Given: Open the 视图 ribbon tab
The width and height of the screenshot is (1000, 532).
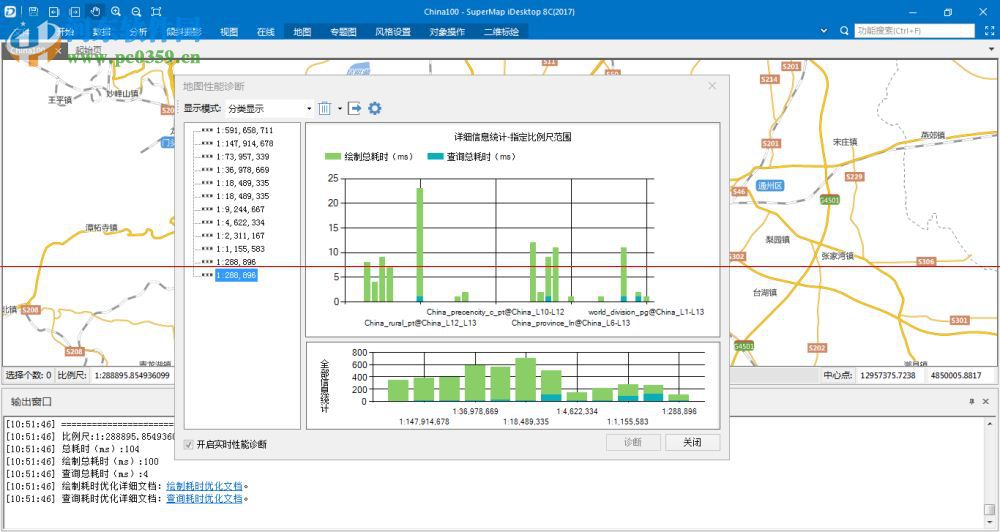Looking at the screenshot, I should coord(229,32).
